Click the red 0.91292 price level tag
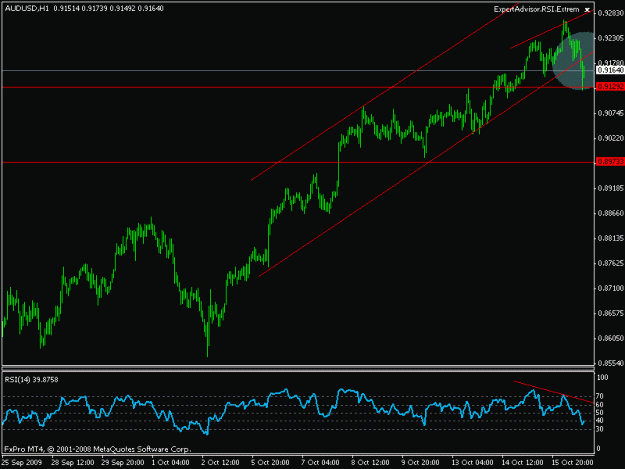The width and height of the screenshot is (625, 469). [610, 86]
